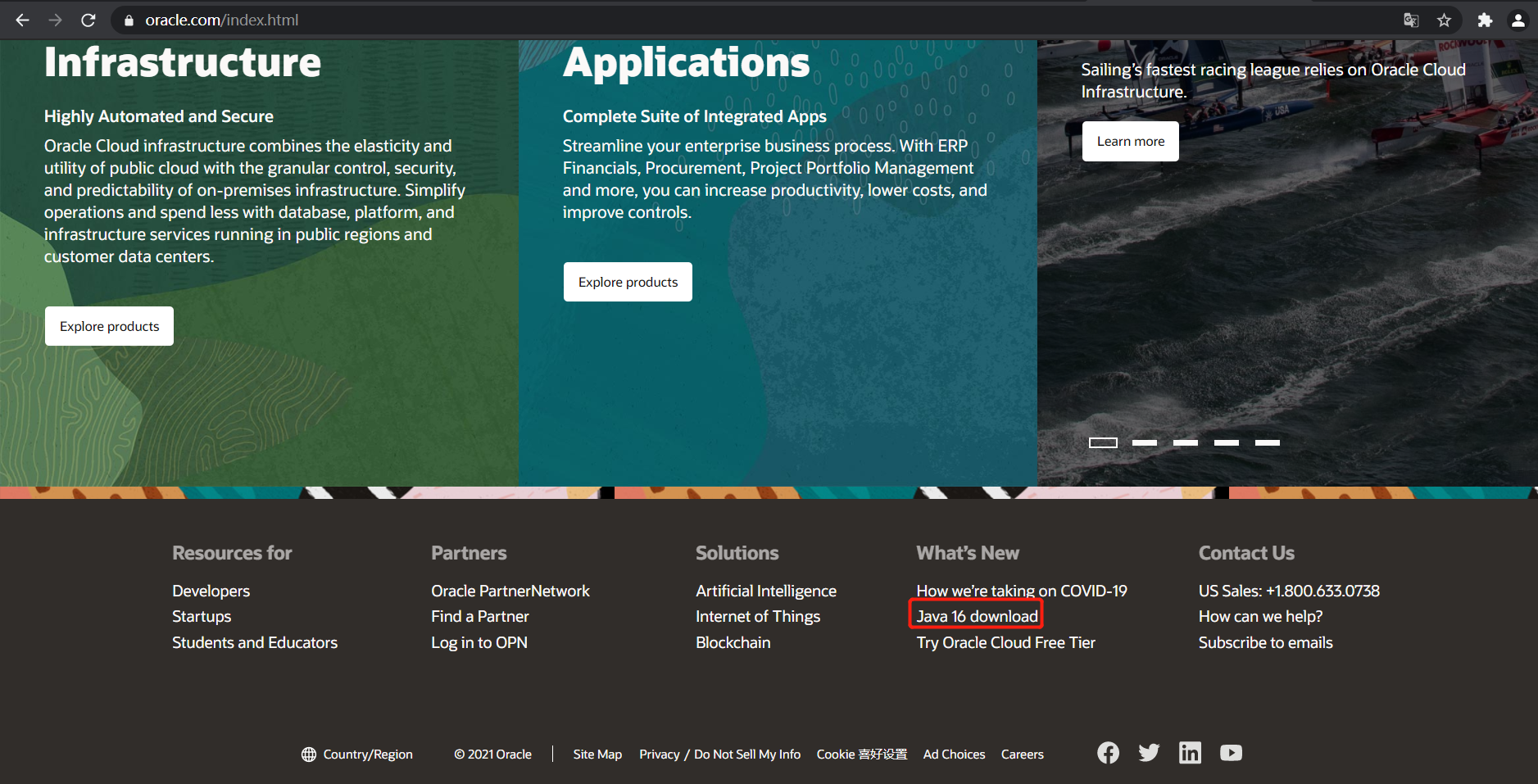Screen dimensions: 1538x784
Task: Click Subscribe to emails
Action: tap(1266, 642)
